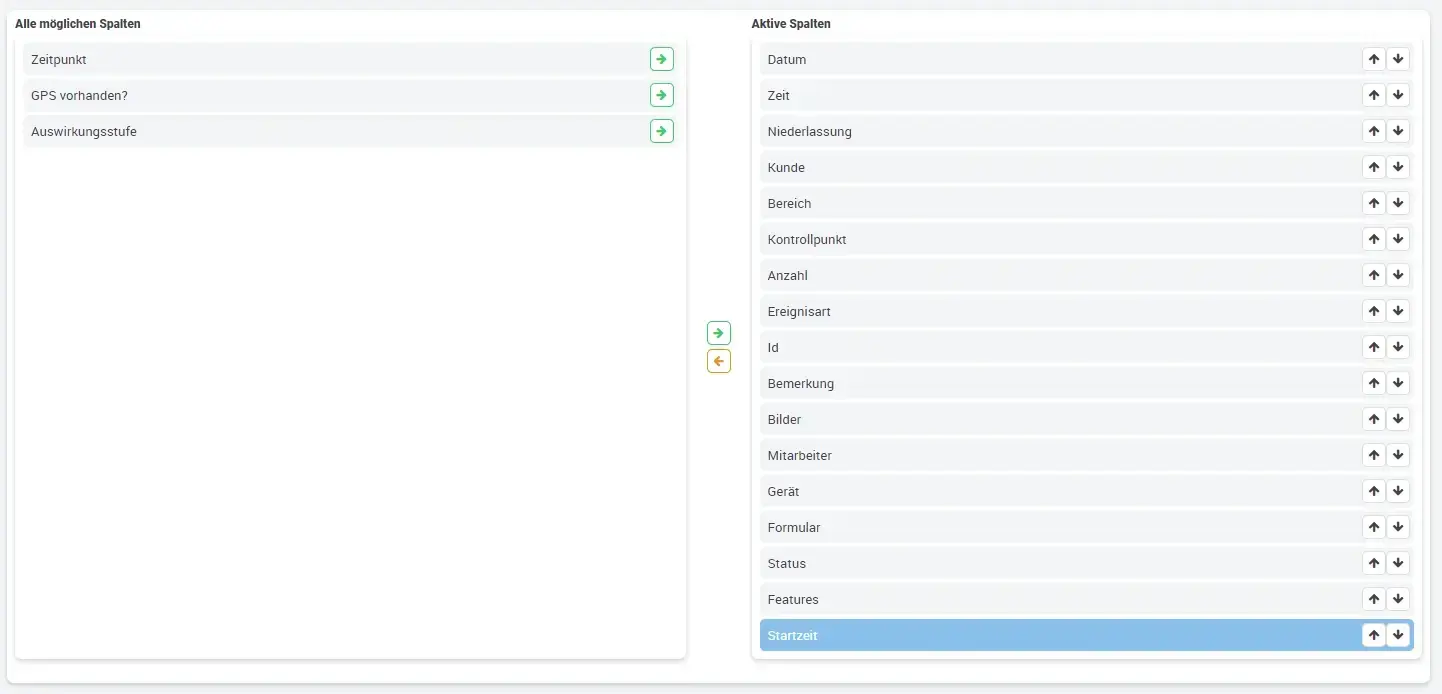Select the "Ereignisart" column
The image size is (1442, 694).
click(1000, 311)
